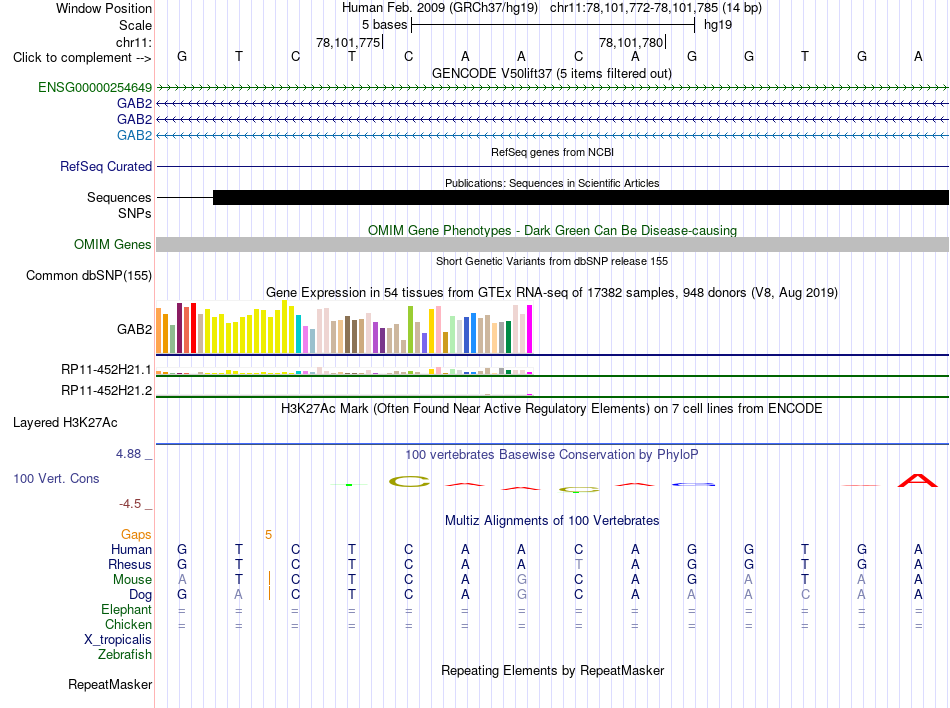950x708 pixels.
Task: Click 'Multiz Alignments of 100 Vertebrates' title
Action: 552,520
